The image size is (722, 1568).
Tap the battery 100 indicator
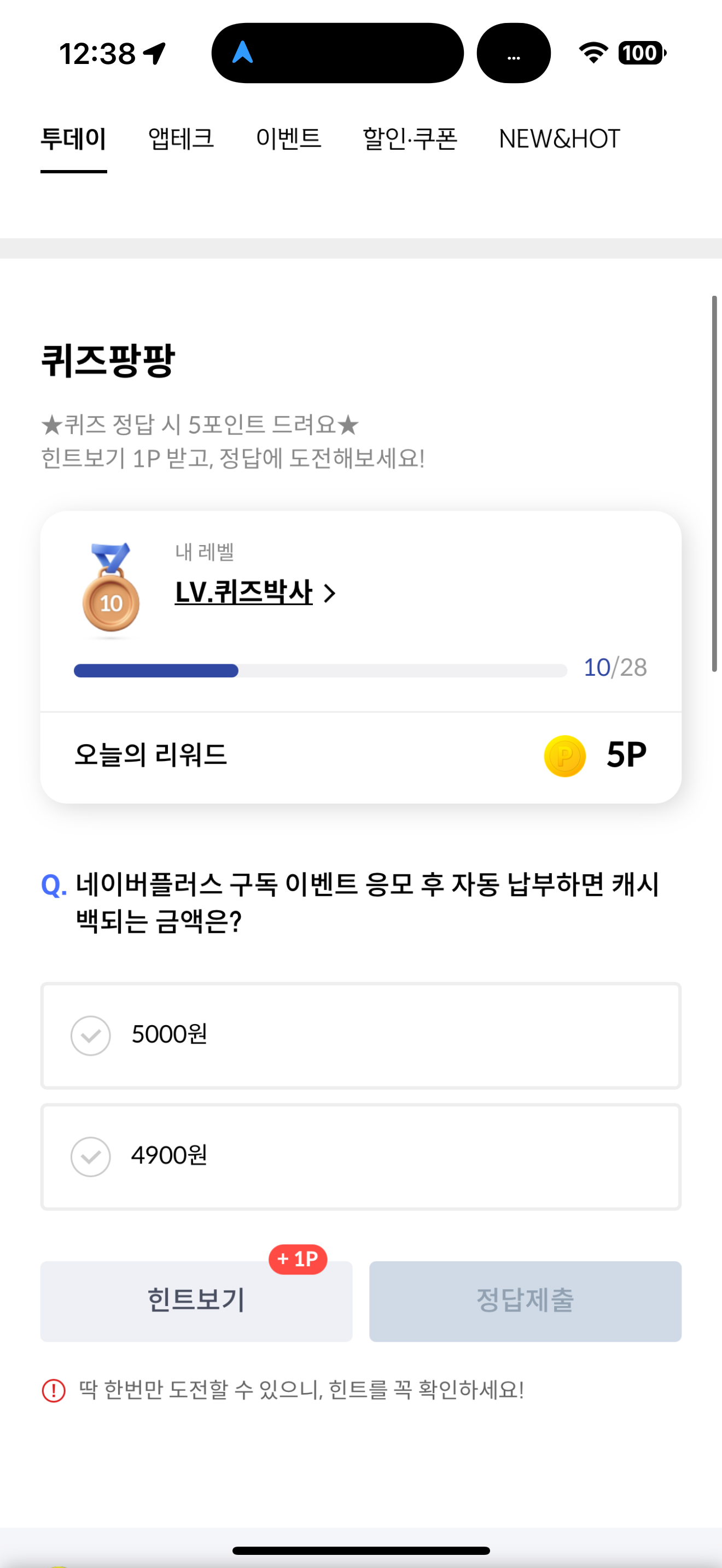[642, 53]
